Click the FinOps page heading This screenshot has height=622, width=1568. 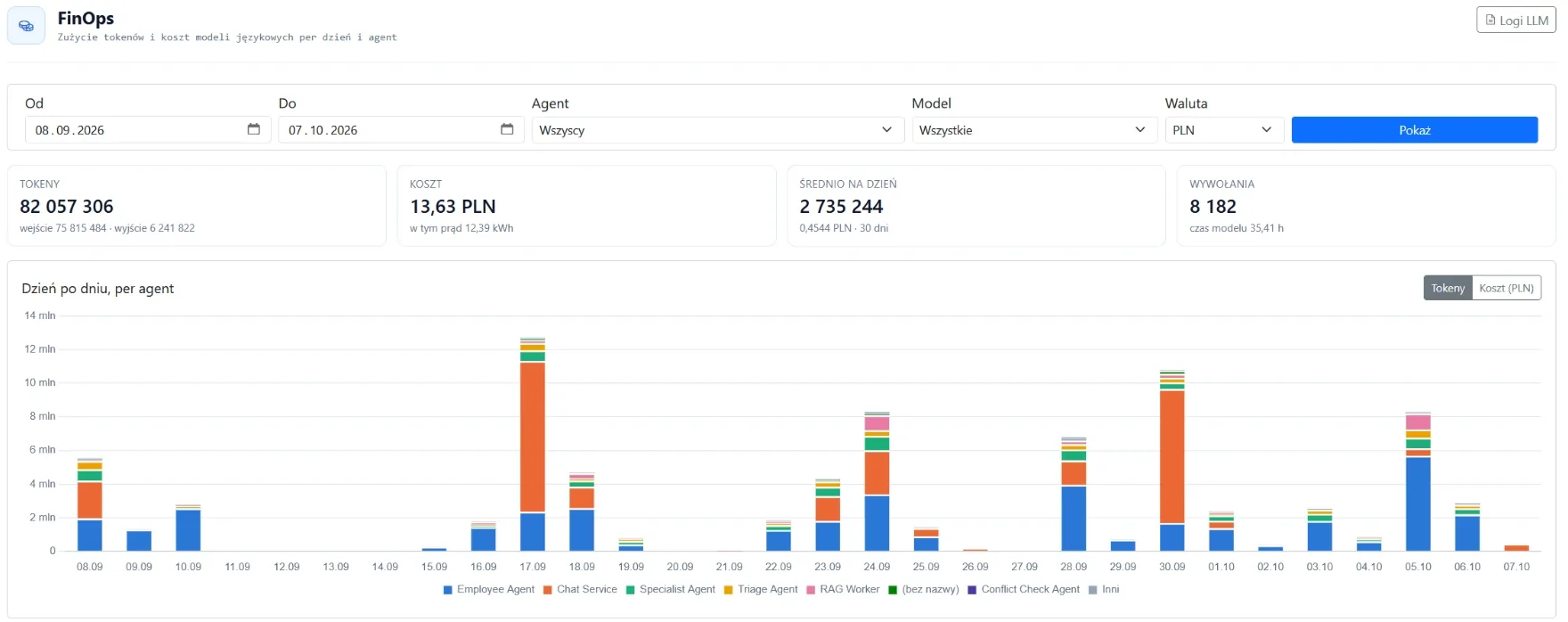click(x=86, y=18)
